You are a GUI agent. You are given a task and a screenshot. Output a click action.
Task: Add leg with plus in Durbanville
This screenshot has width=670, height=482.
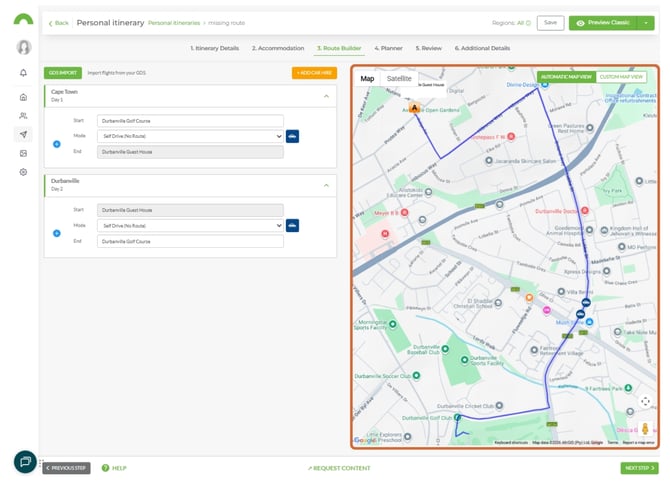pyautogui.click(x=56, y=233)
